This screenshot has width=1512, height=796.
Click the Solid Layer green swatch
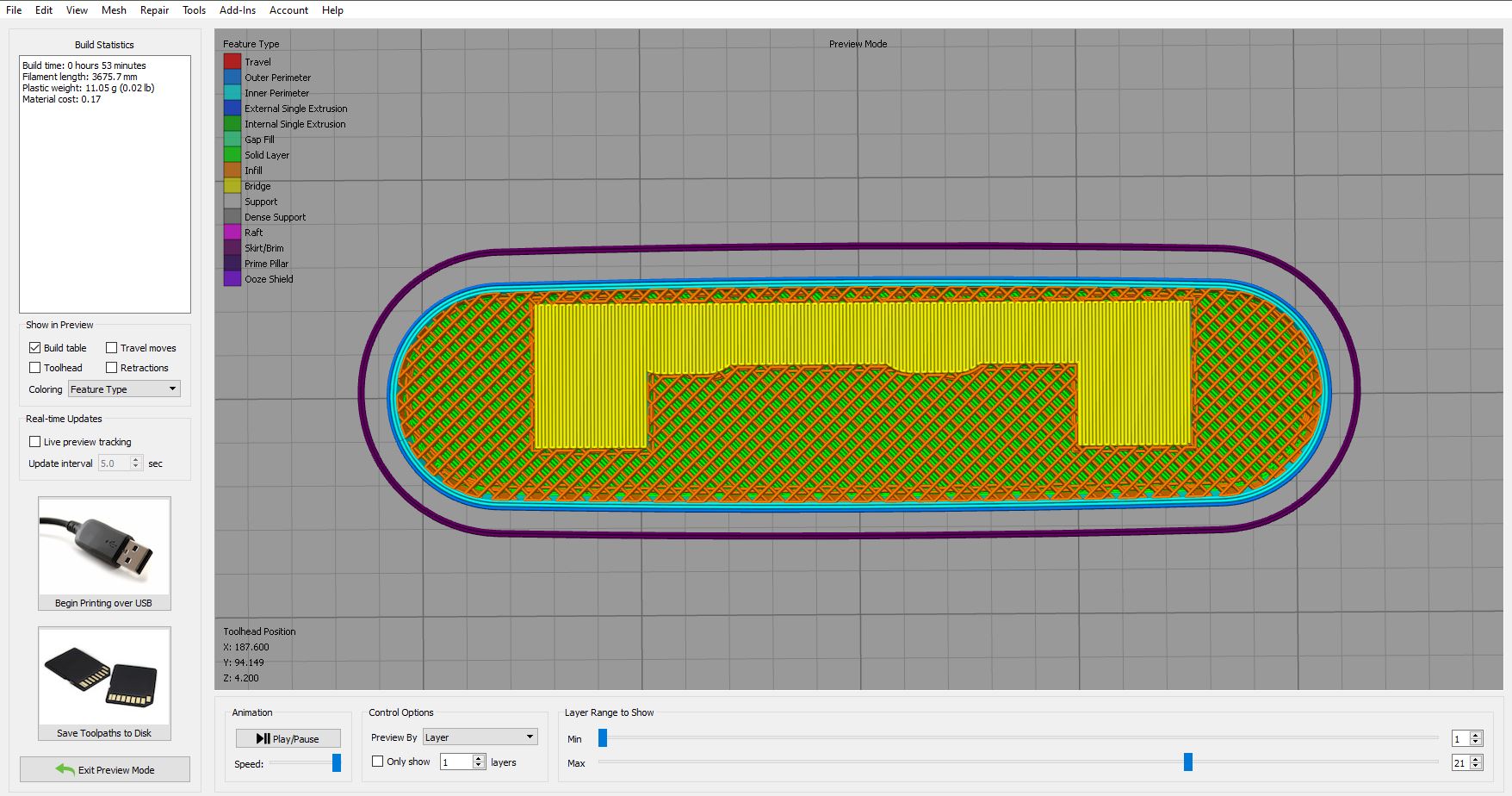232,155
